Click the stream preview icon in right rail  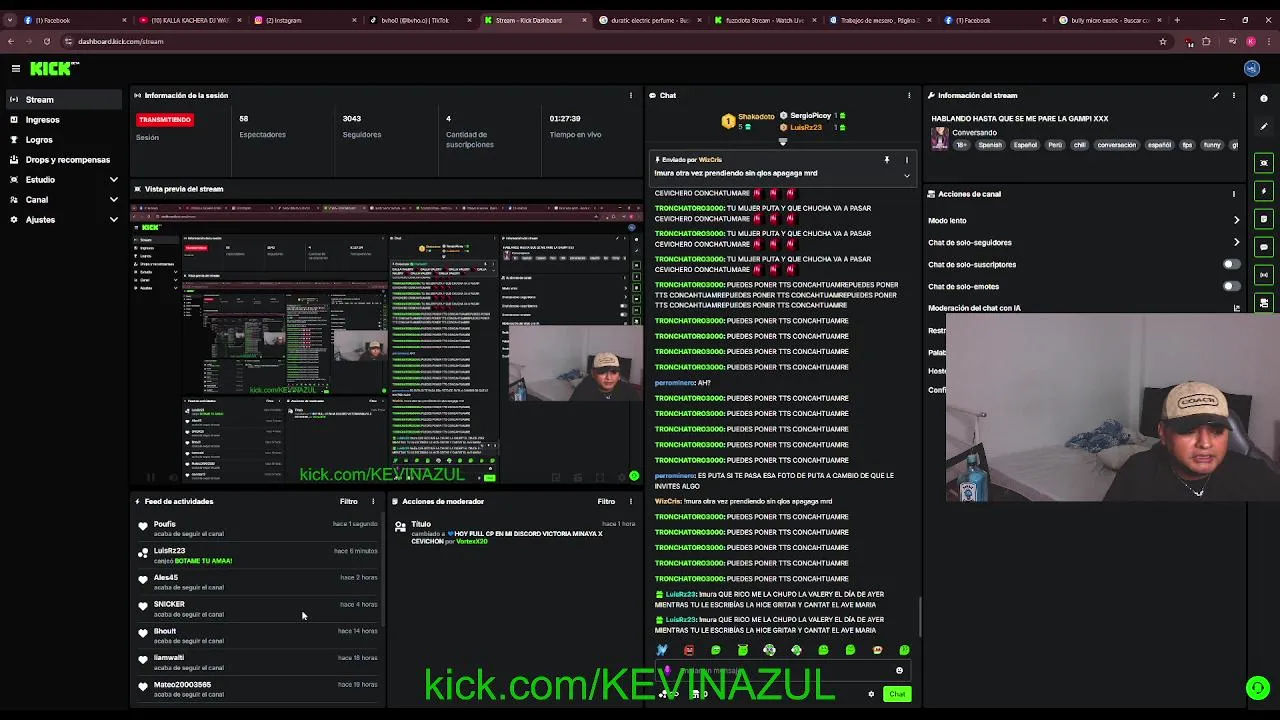point(1264,163)
